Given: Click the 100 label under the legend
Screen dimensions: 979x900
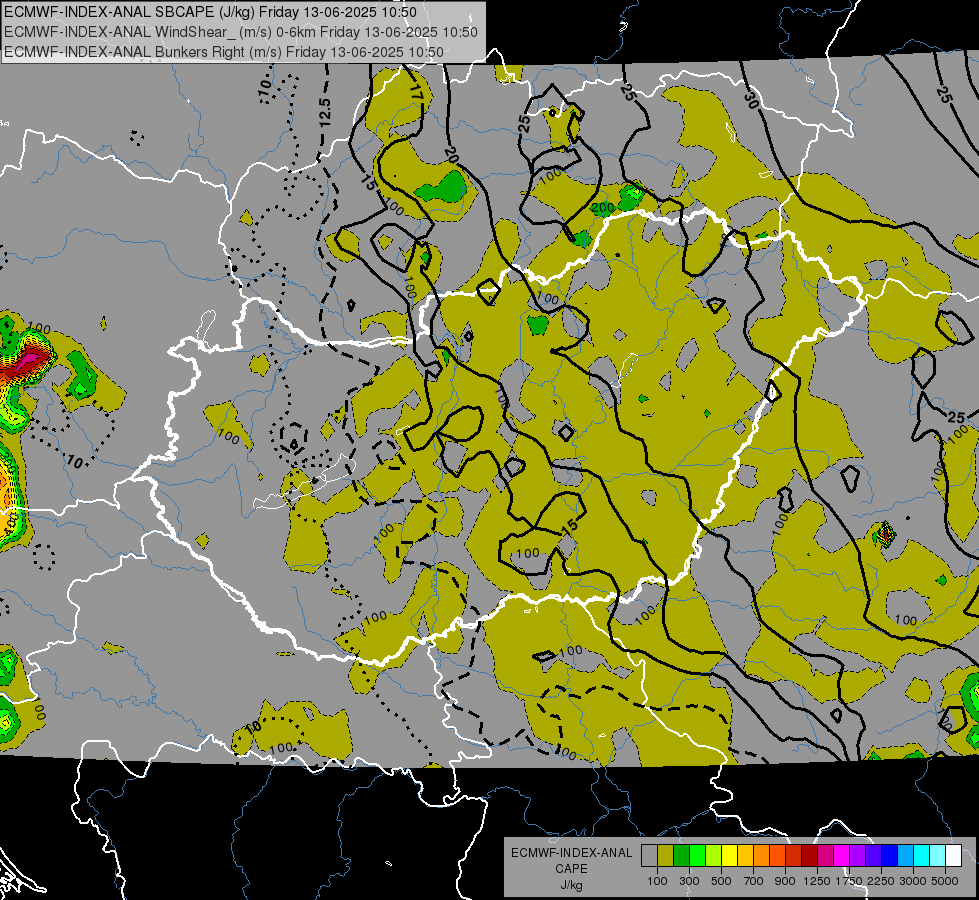Looking at the screenshot, I should (657, 881).
